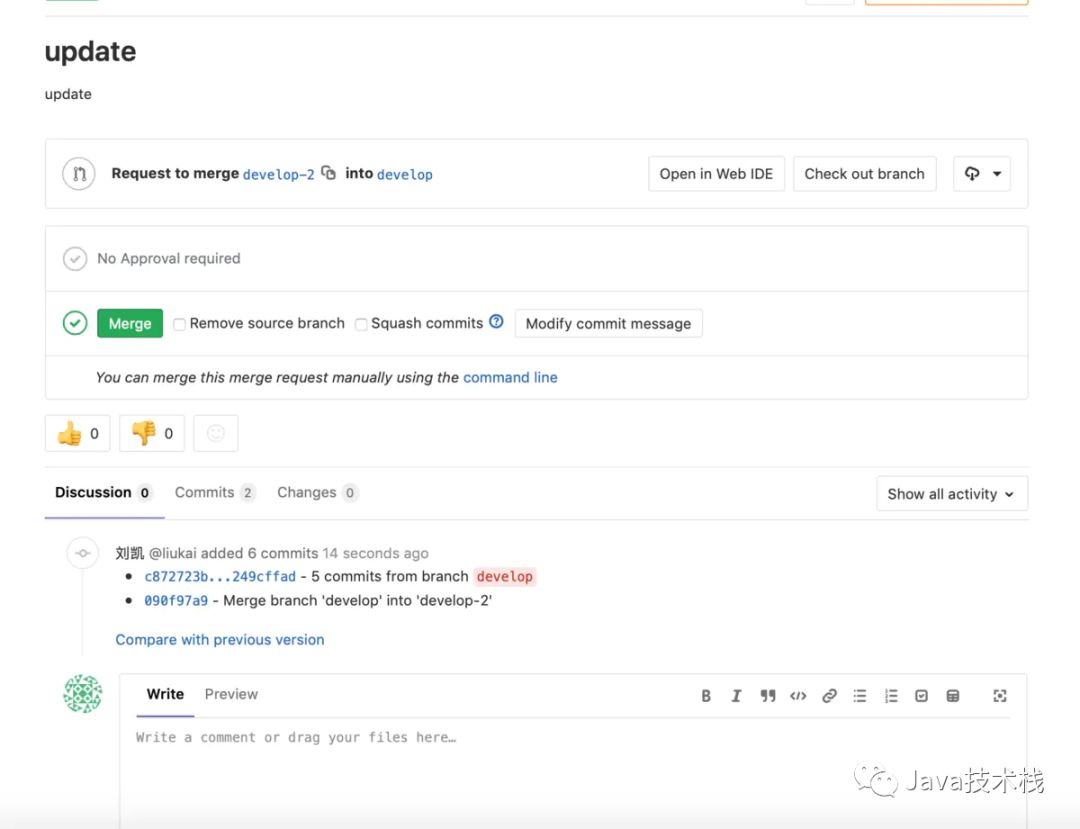1080x829 pixels.
Task: Open the Preview tab in editor
Action: [231, 694]
